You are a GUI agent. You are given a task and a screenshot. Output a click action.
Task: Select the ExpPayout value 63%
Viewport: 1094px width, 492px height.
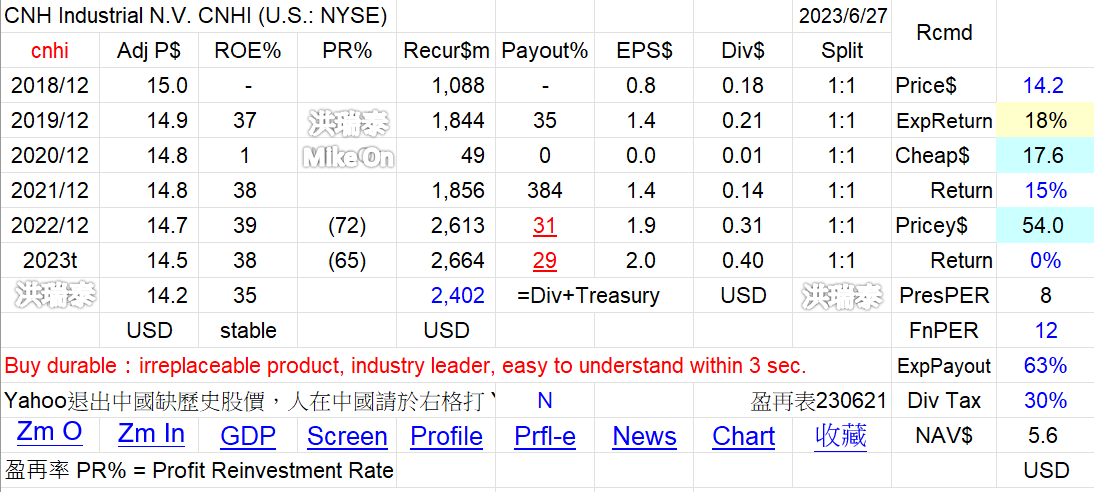[x=1046, y=365]
